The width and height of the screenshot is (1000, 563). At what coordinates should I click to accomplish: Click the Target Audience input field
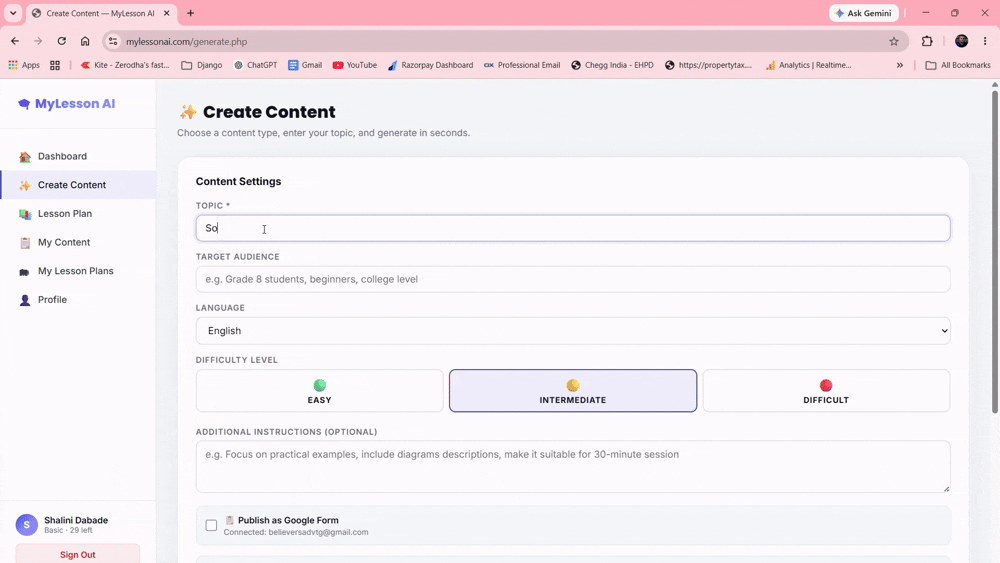[573, 279]
